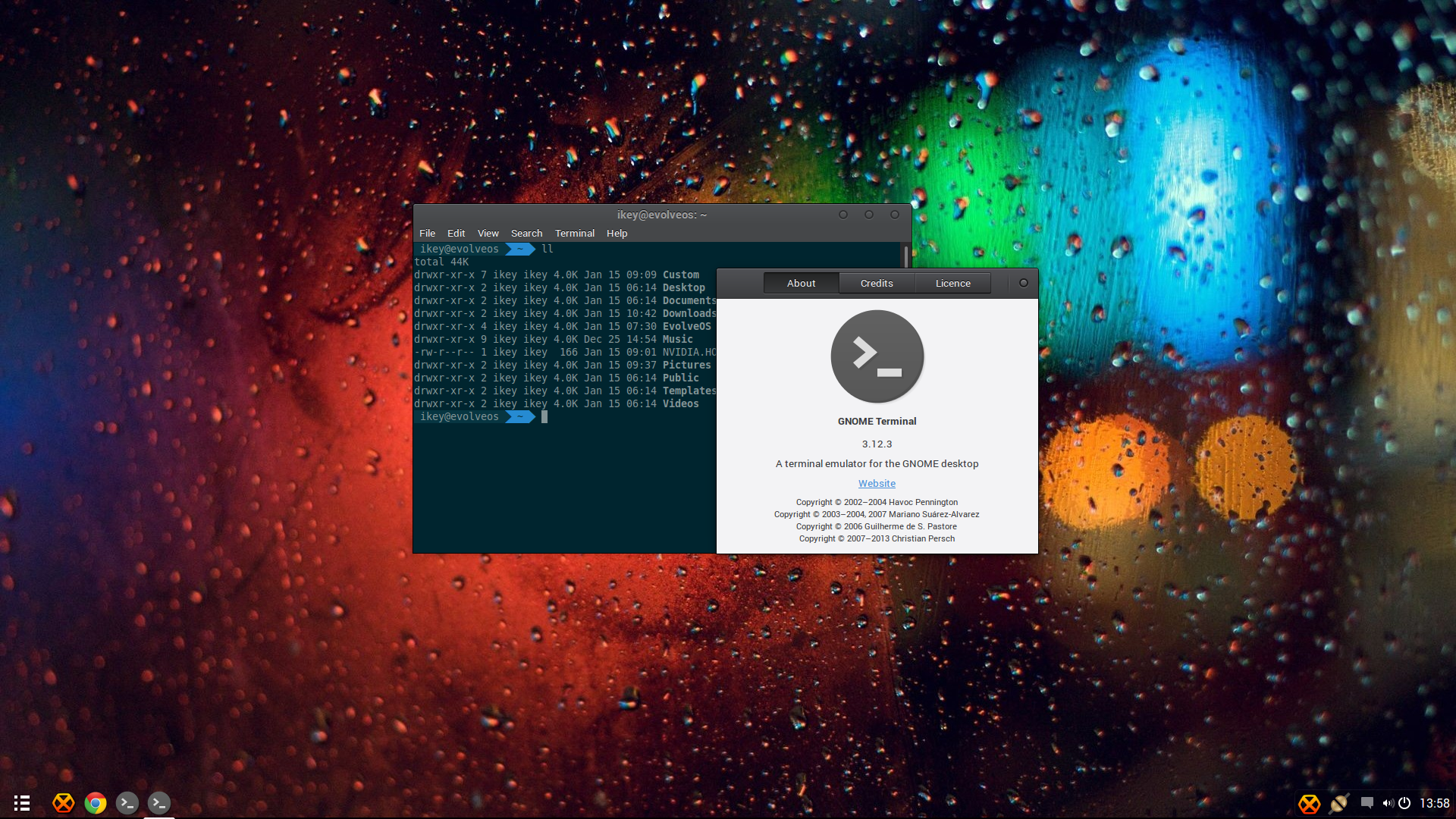
Task: Switch to the Licence tab
Action: [952, 283]
